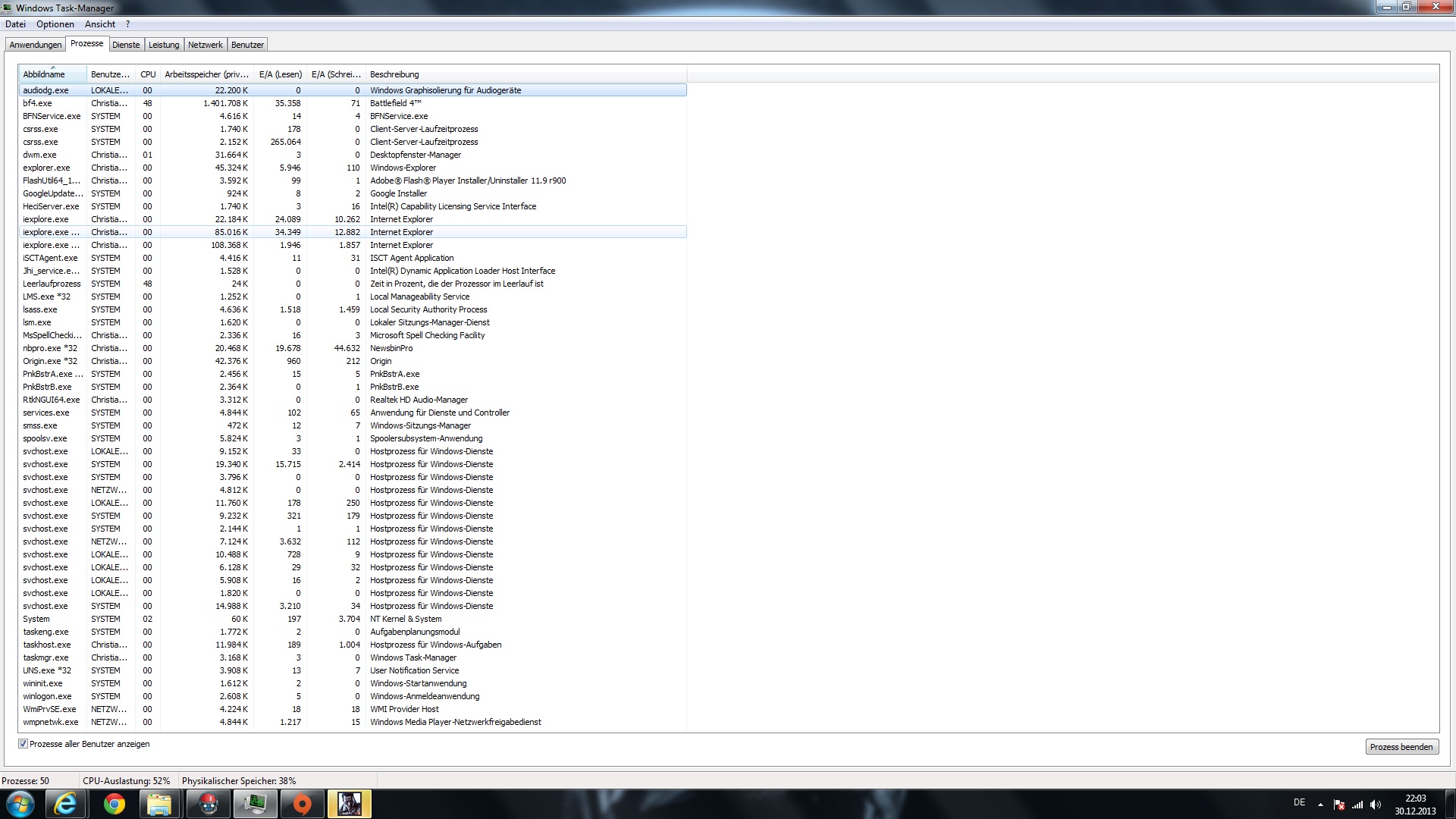Sort by the Abbildname column header
The height and width of the screenshot is (819, 1456).
click(44, 74)
